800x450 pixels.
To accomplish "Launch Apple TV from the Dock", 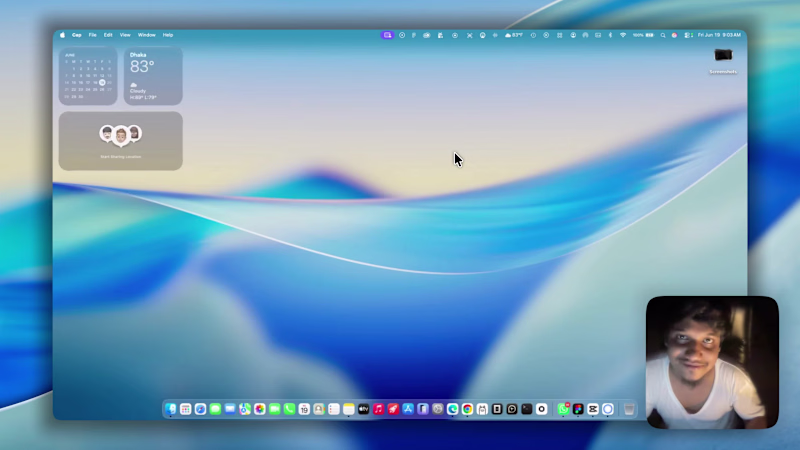I will (363, 409).
